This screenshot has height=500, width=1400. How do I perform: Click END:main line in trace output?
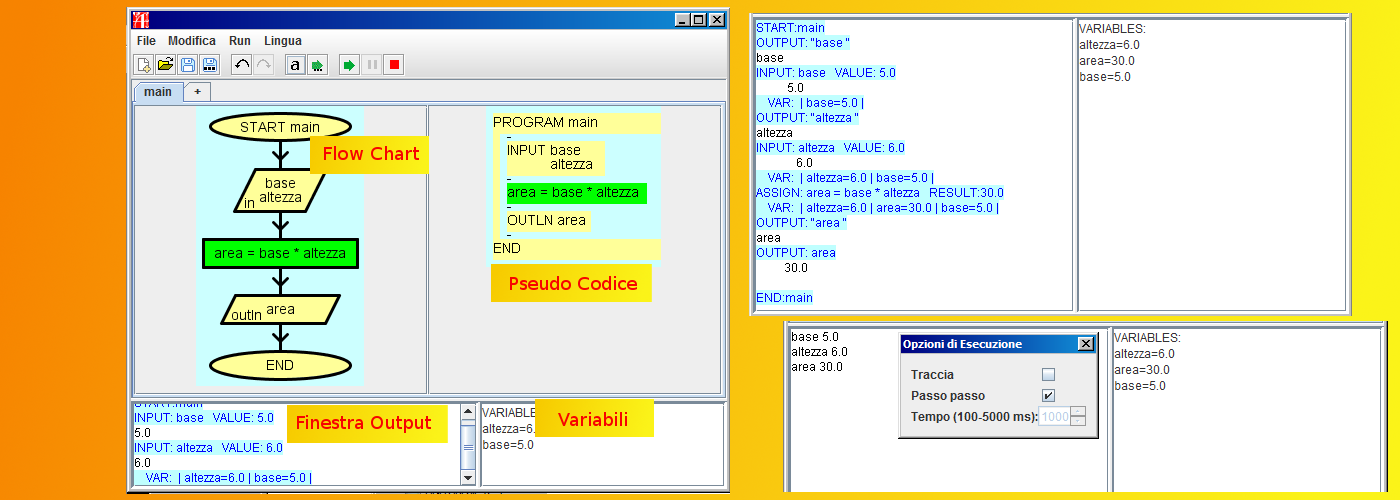click(785, 298)
